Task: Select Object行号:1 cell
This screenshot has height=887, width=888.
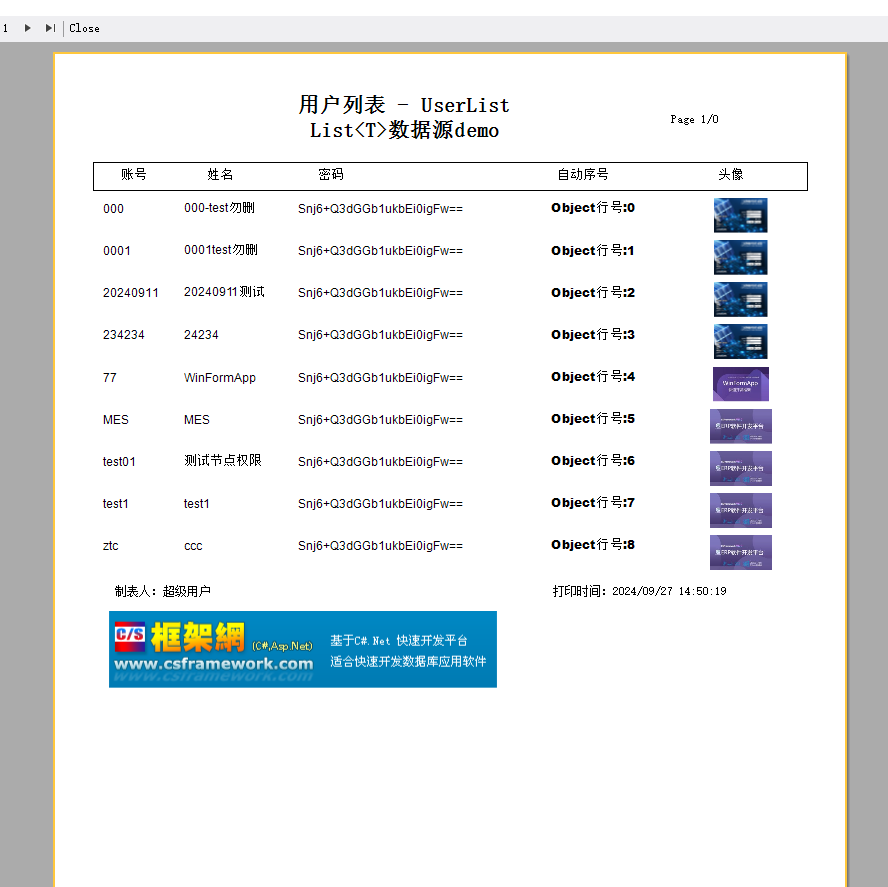Action: 592,250
